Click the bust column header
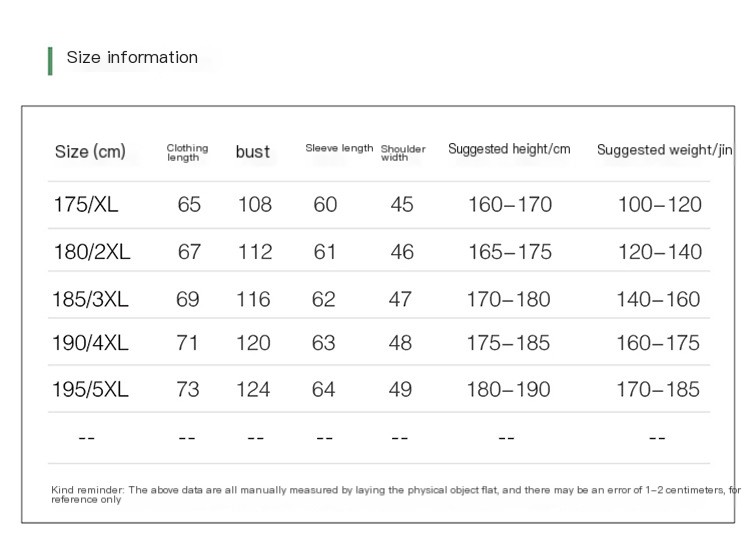750x534 pixels. point(253,152)
